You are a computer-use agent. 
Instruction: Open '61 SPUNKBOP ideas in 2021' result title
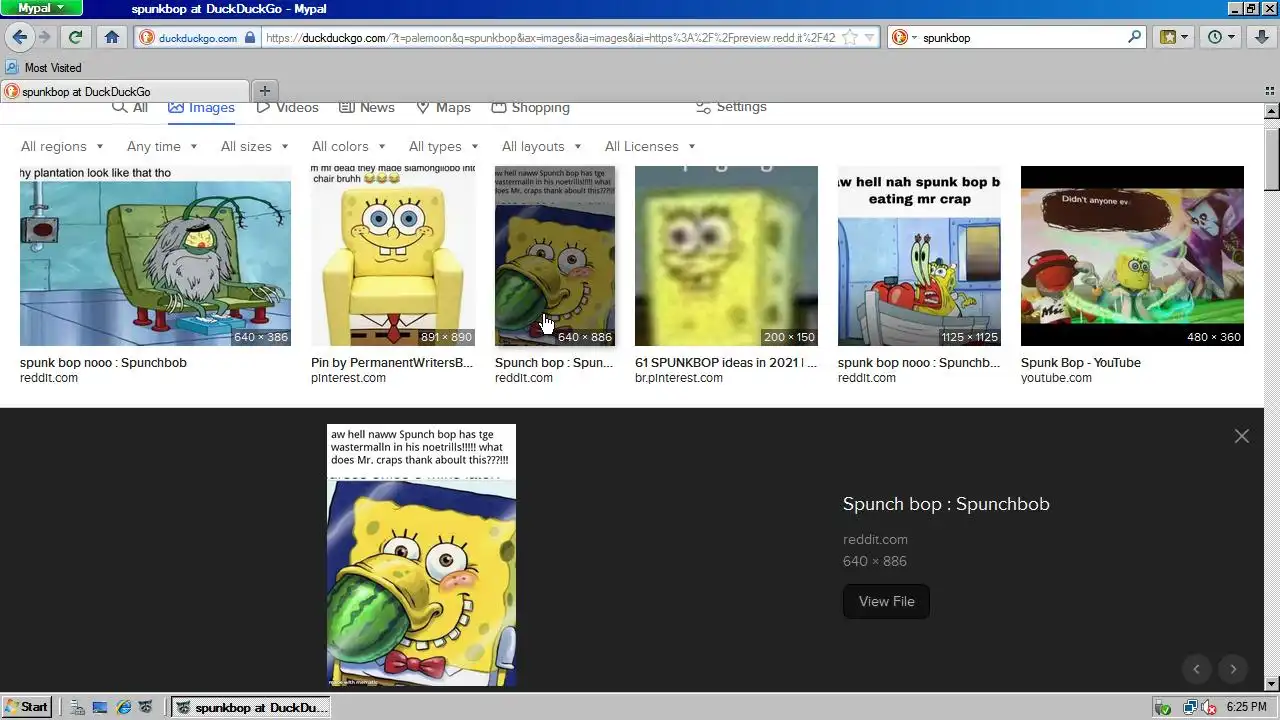[726, 363]
